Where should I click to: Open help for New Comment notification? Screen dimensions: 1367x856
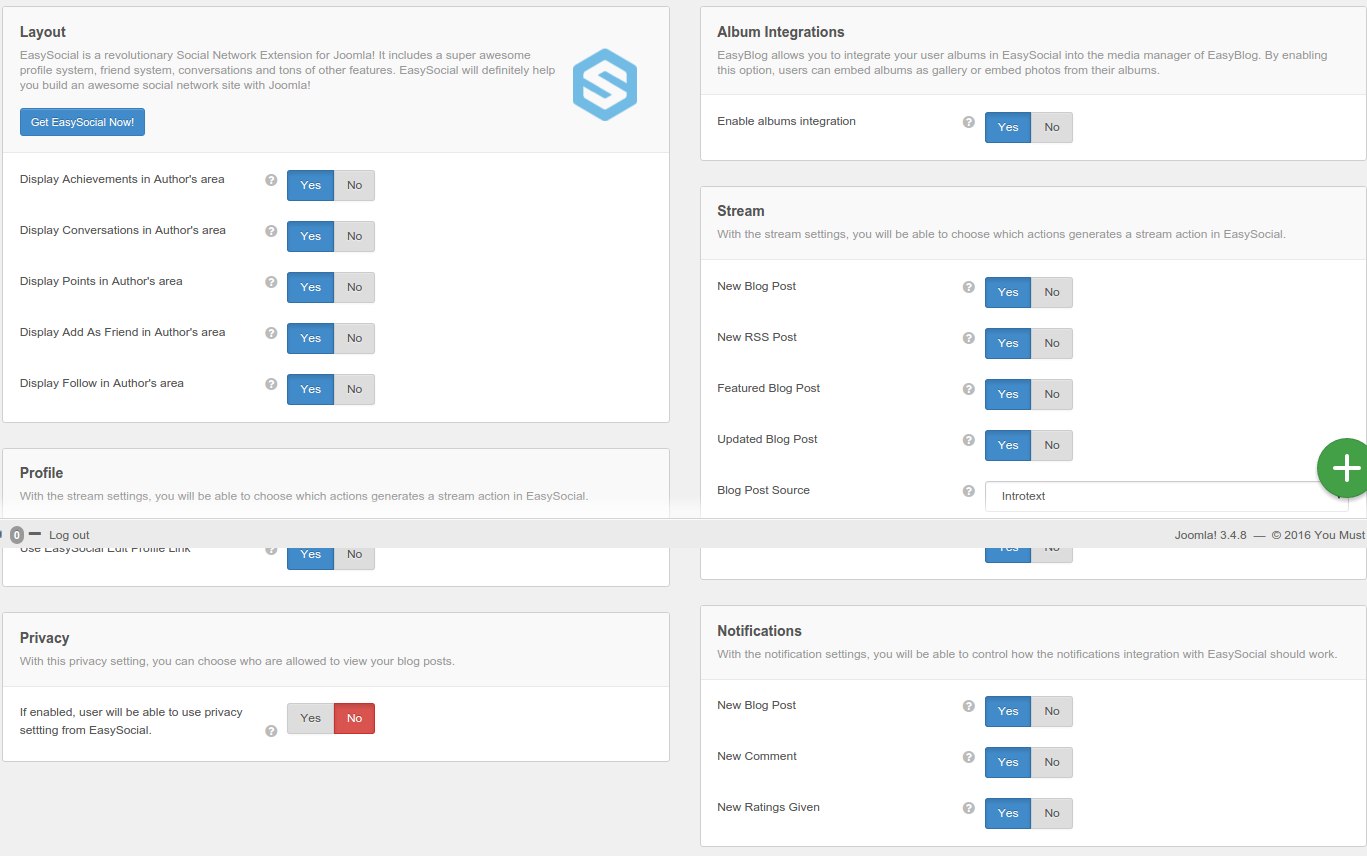point(968,757)
